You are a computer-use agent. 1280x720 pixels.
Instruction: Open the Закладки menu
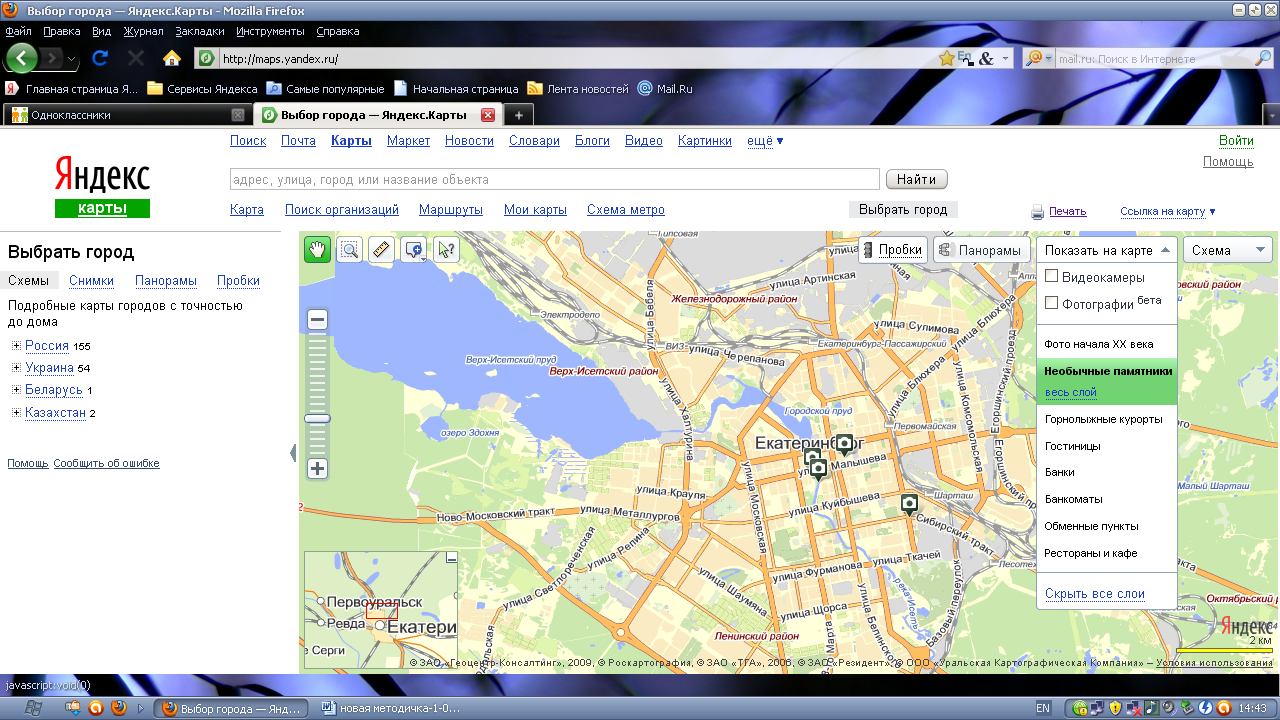point(200,31)
